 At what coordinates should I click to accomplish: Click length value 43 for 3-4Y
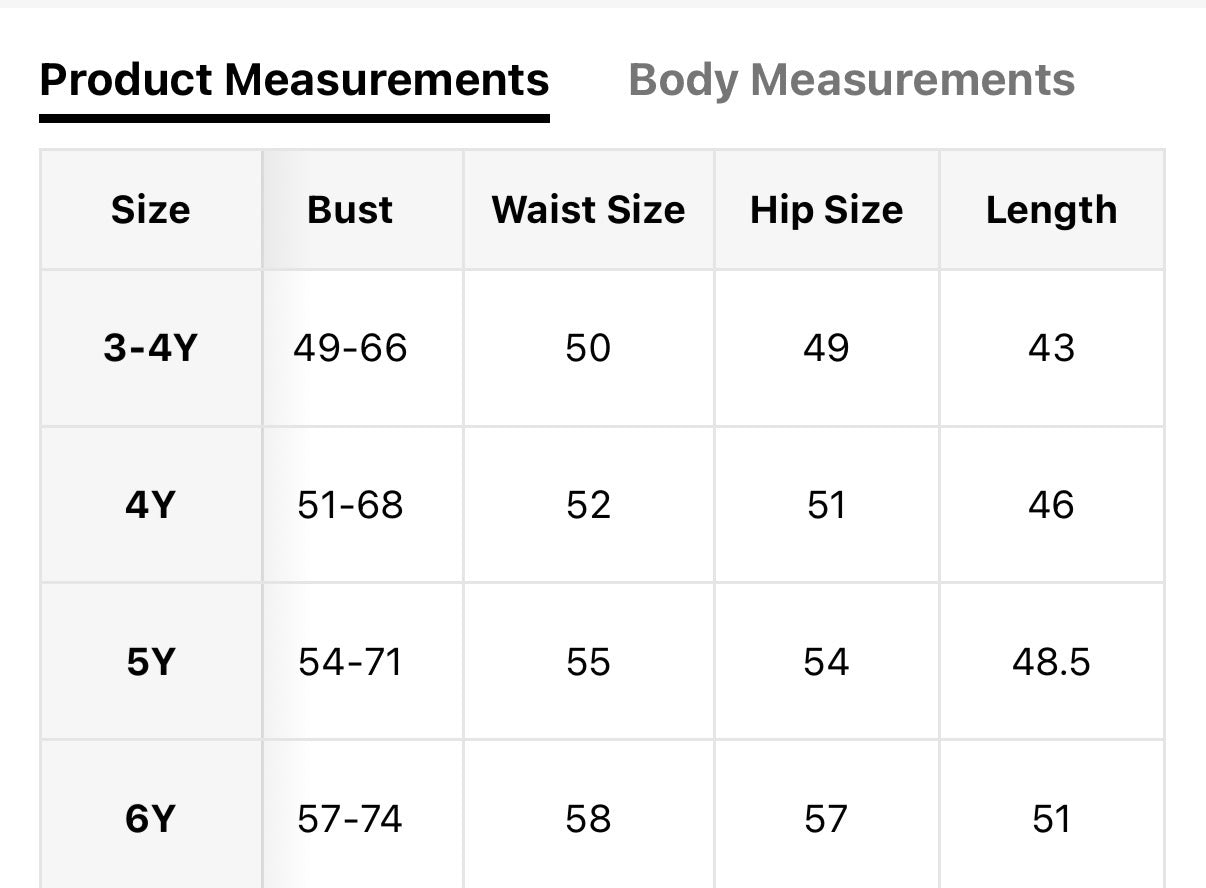1051,348
